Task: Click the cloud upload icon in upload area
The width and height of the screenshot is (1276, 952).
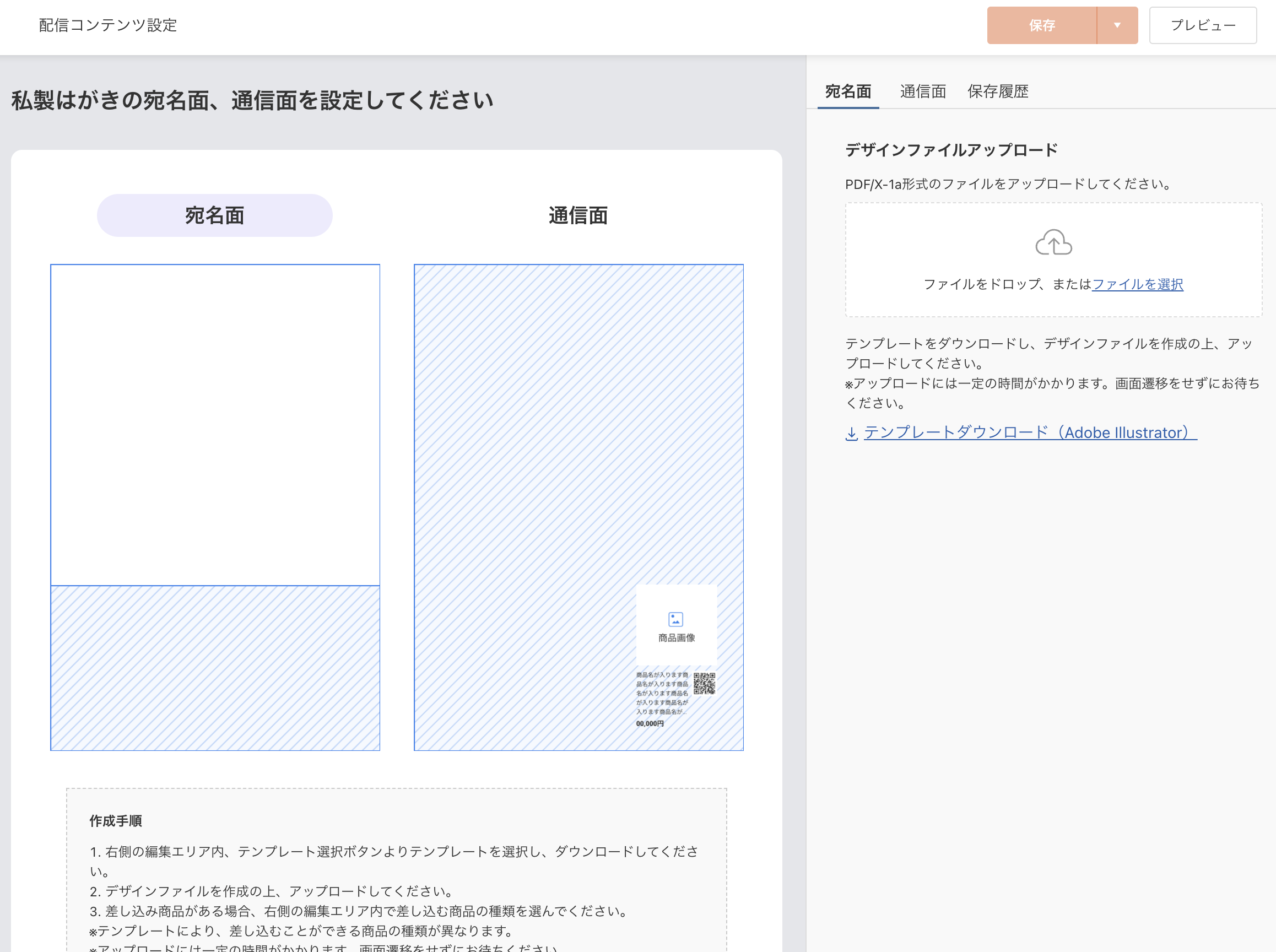Action: 1053,242
